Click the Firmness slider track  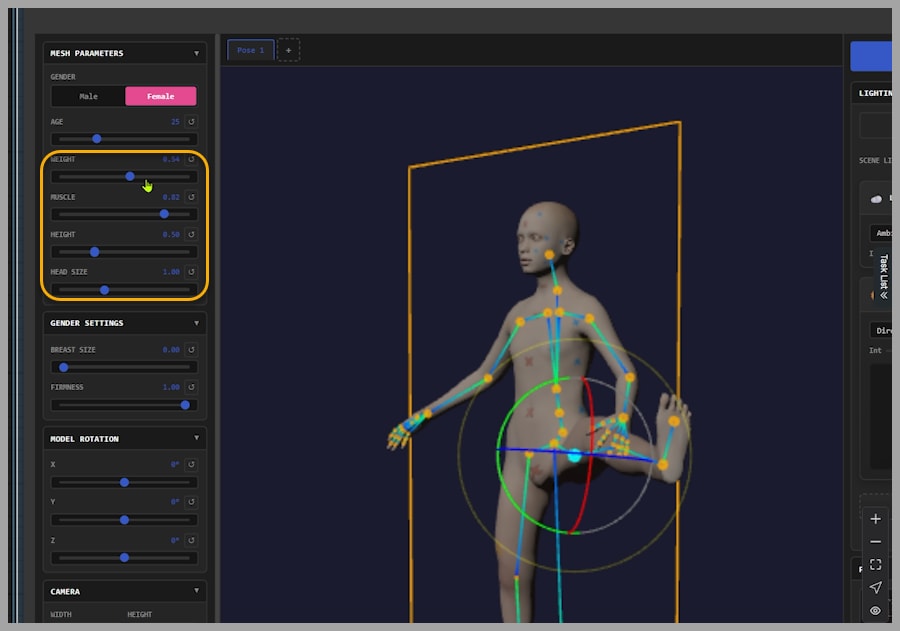124,405
